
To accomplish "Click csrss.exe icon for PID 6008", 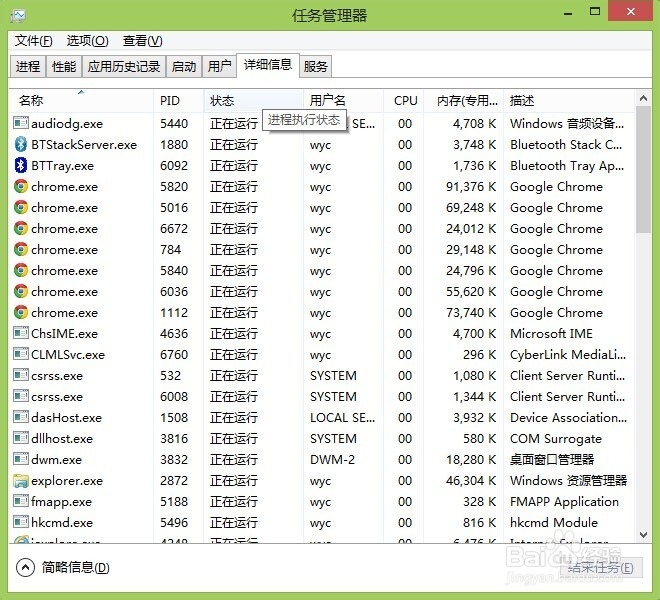I will point(21,396).
